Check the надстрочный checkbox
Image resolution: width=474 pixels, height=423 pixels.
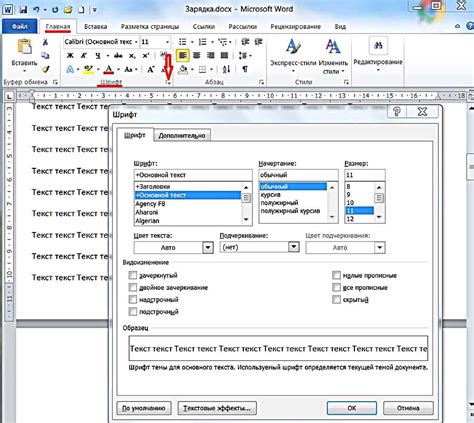click(x=133, y=299)
